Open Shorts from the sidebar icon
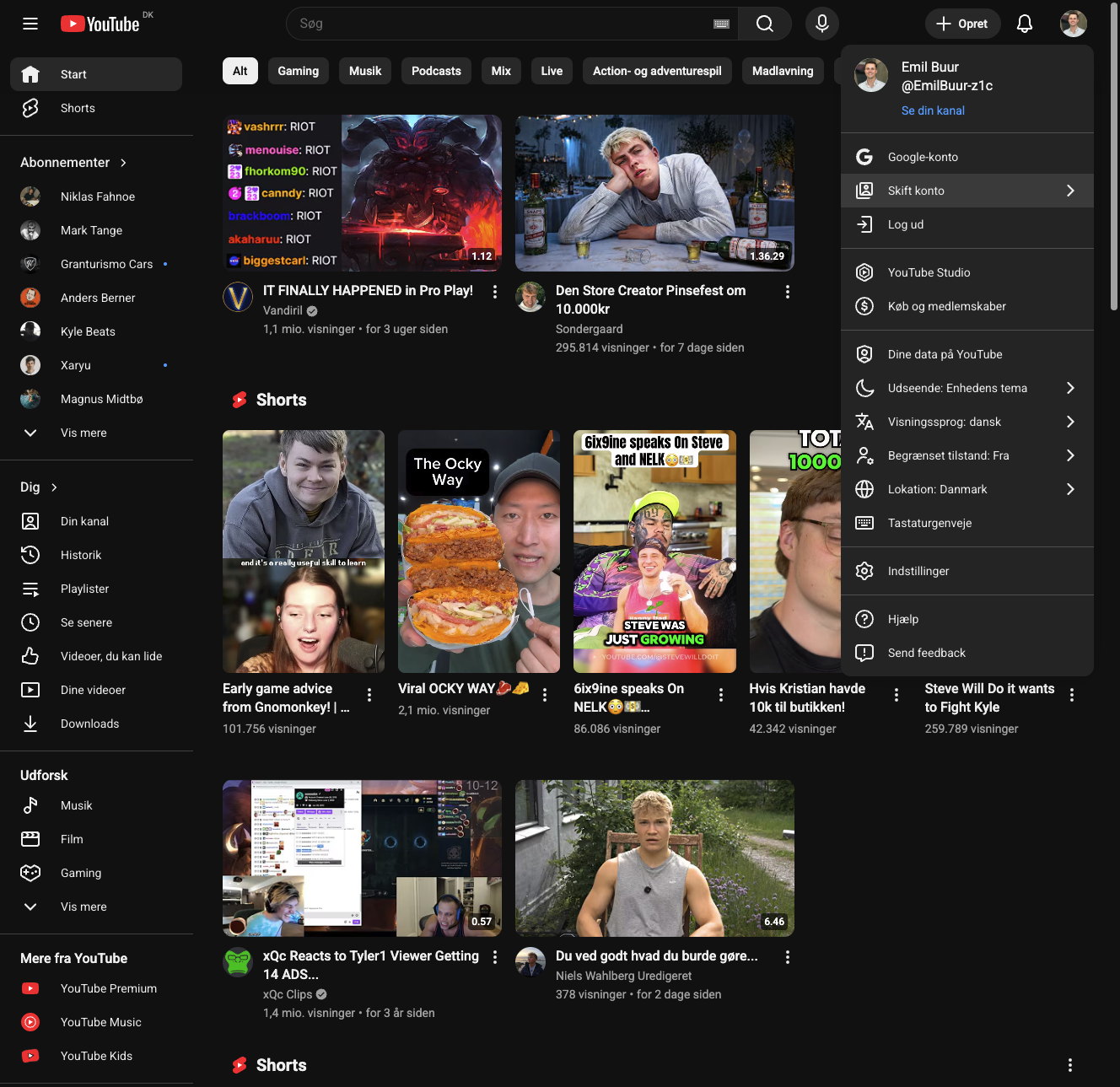Viewport: 1120px width, 1087px height. pos(30,108)
